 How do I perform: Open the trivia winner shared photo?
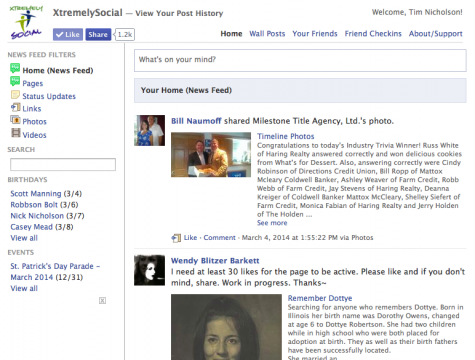point(211,155)
